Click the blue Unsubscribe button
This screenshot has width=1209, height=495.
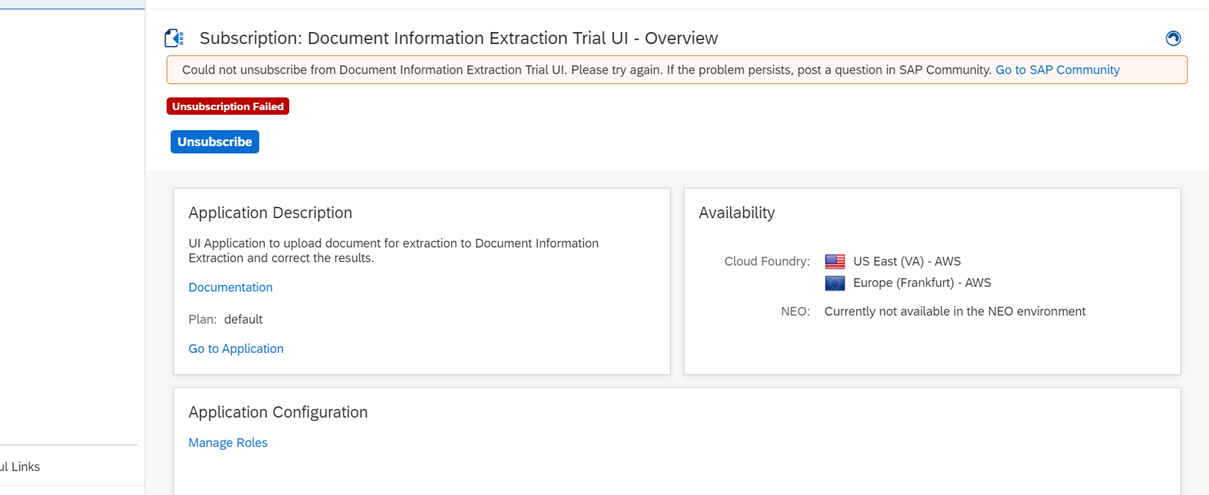pos(215,142)
